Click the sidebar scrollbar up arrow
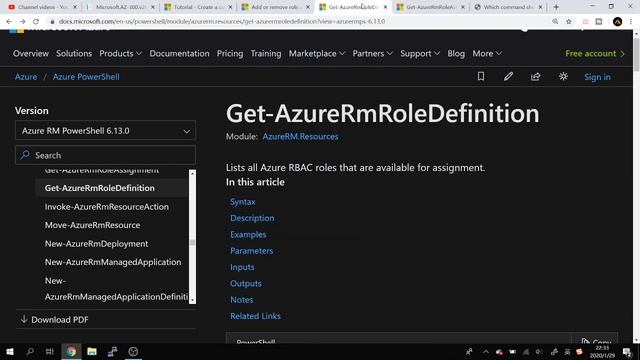640x360 pixels. [192, 173]
